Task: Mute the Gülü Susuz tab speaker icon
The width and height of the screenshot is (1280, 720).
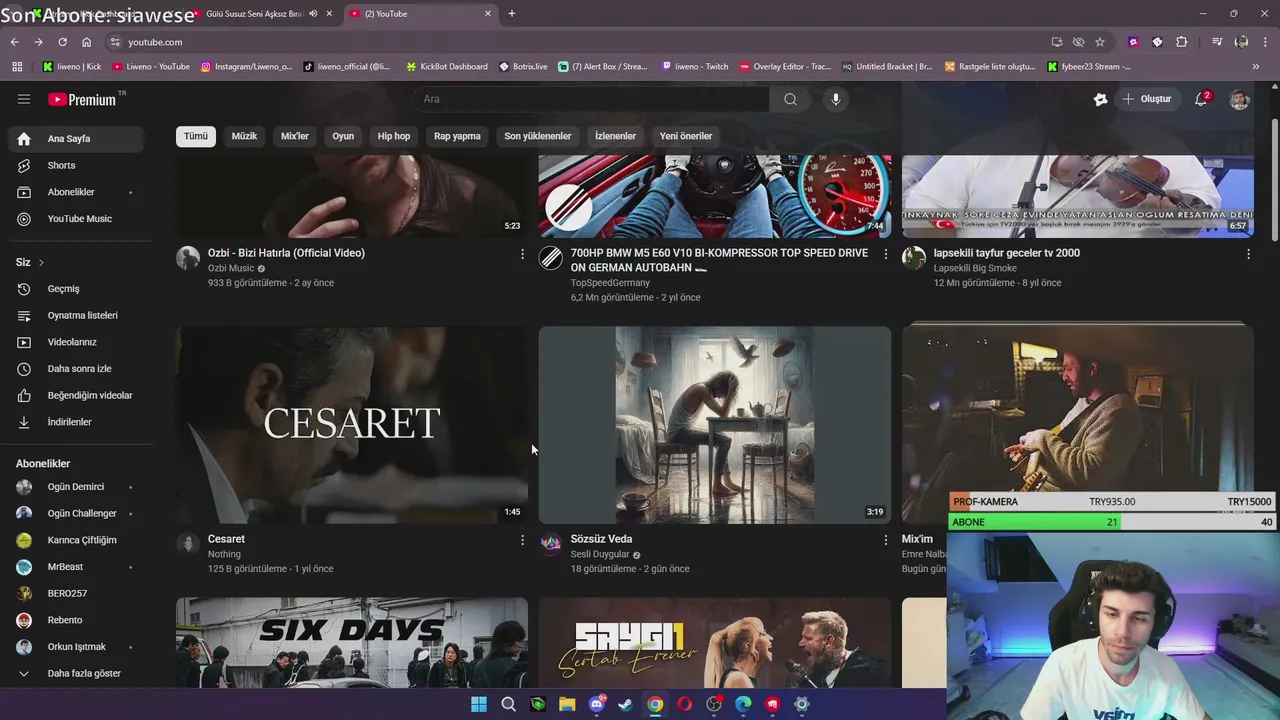Action: pos(313,14)
